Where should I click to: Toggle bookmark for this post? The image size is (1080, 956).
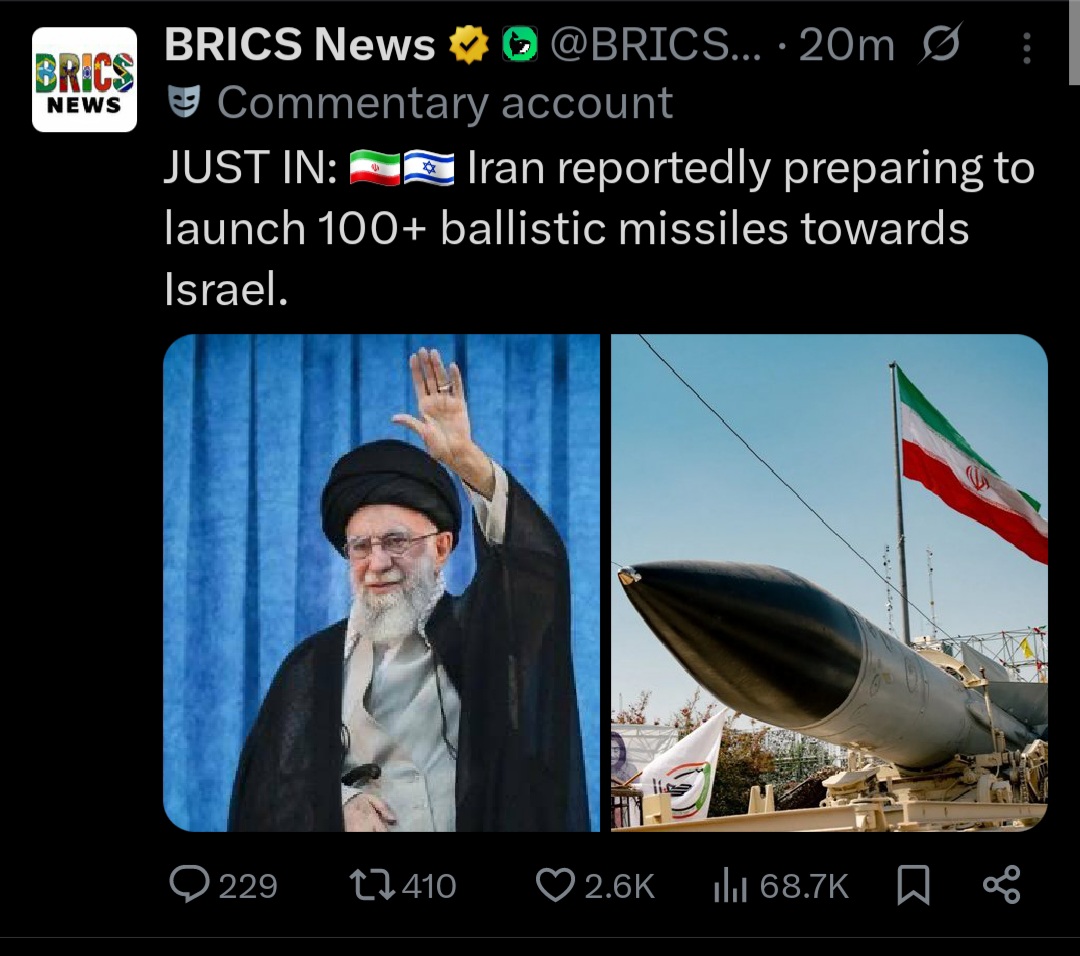click(x=913, y=884)
